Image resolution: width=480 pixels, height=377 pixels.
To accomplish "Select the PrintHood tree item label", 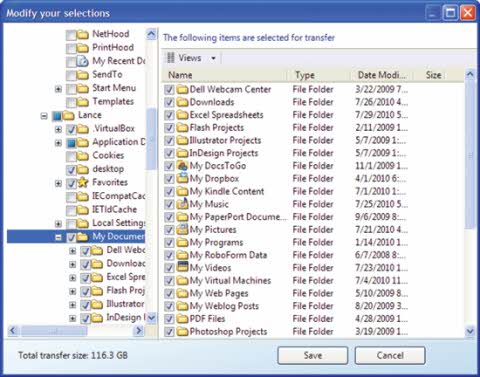I will coord(113,47).
